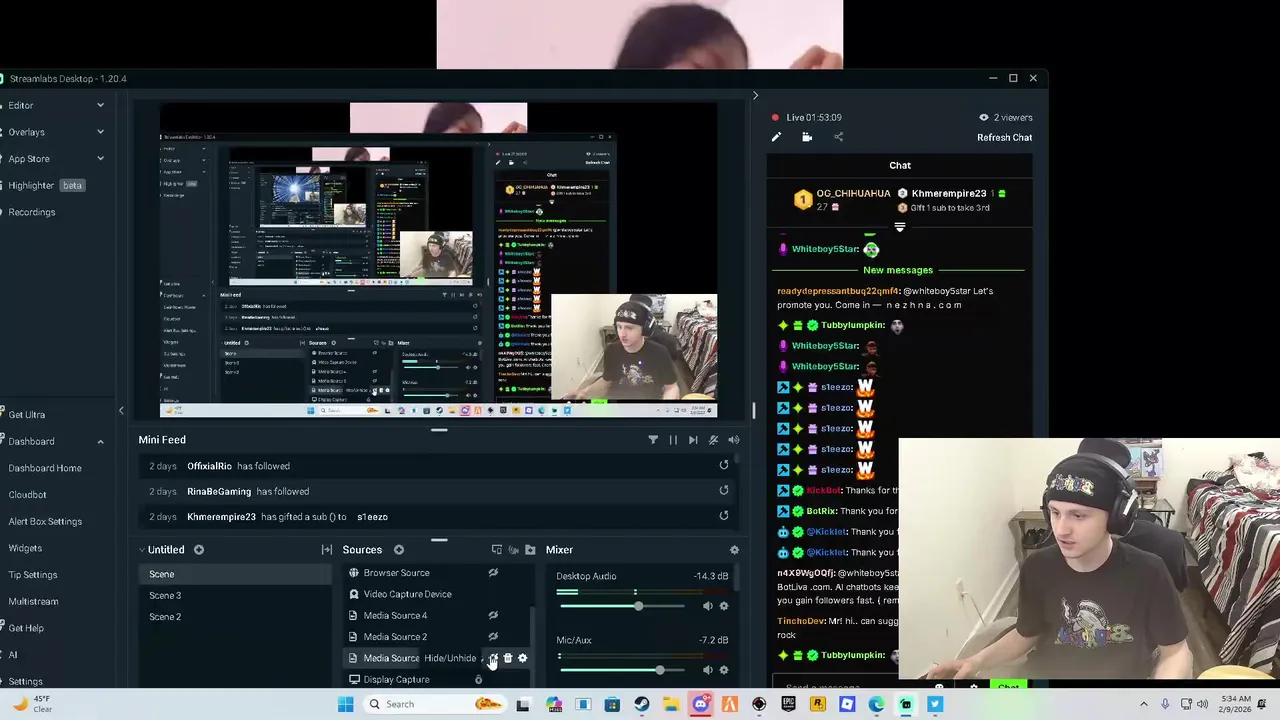The height and width of the screenshot is (720, 1280).
Task: Adjust the Mic/Aux volume slider
Action: pos(621,670)
